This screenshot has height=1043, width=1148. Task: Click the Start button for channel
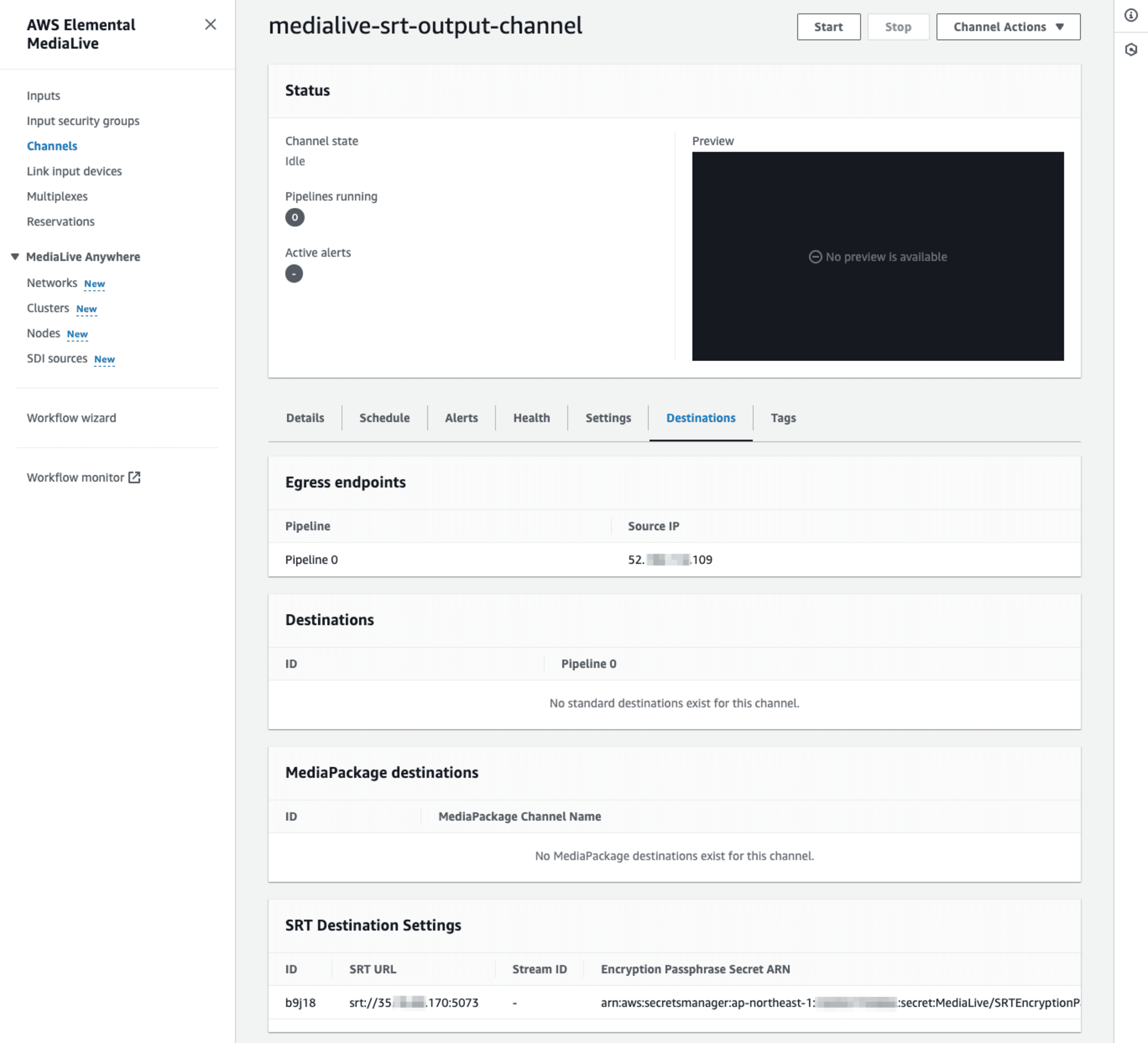[829, 26]
